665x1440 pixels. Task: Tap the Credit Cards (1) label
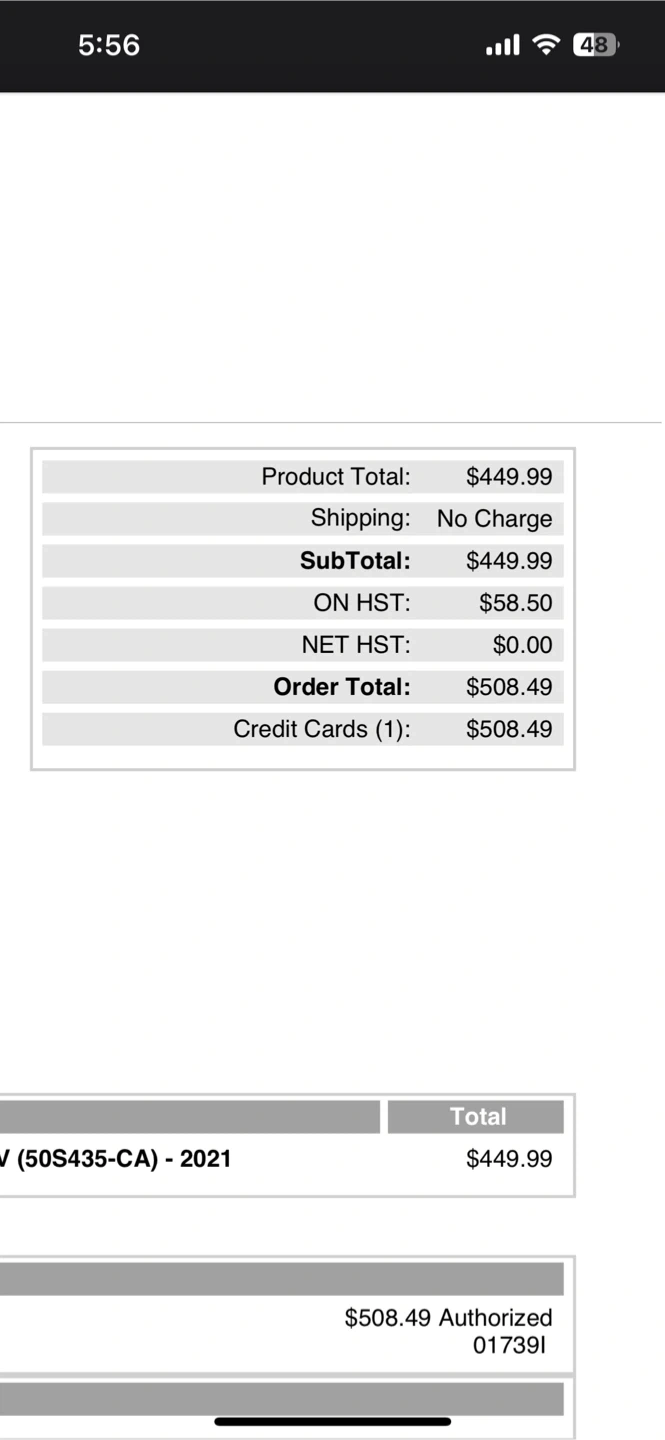click(x=322, y=729)
